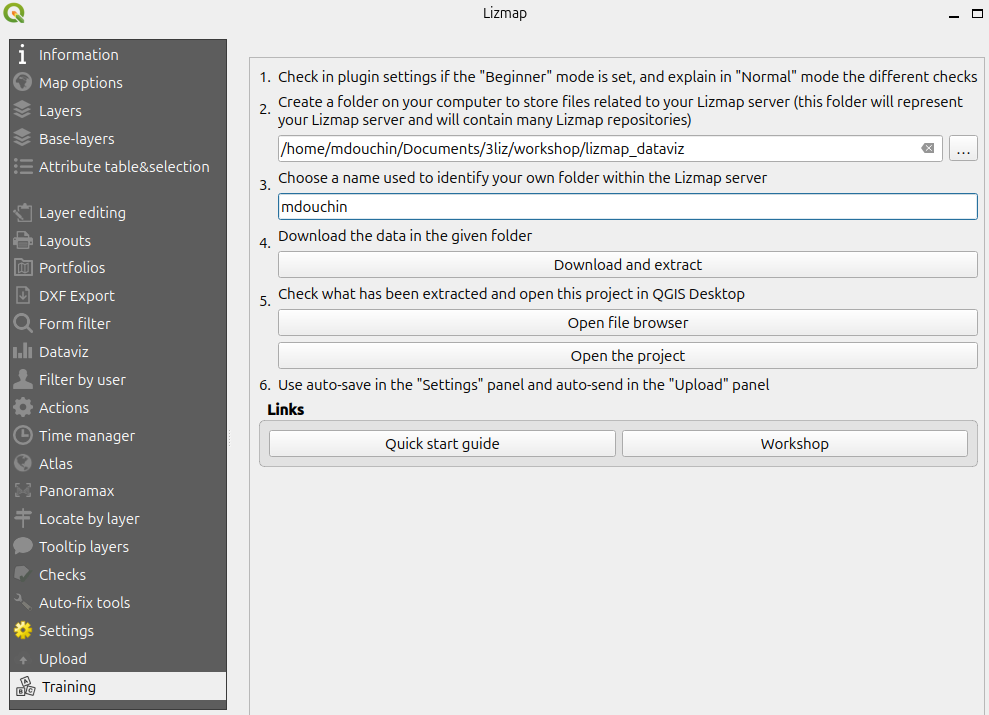This screenshot has width=989, height=715.
Task: Click the Layers stack icon
Action: pyautogui.click(x=23, y=110)
